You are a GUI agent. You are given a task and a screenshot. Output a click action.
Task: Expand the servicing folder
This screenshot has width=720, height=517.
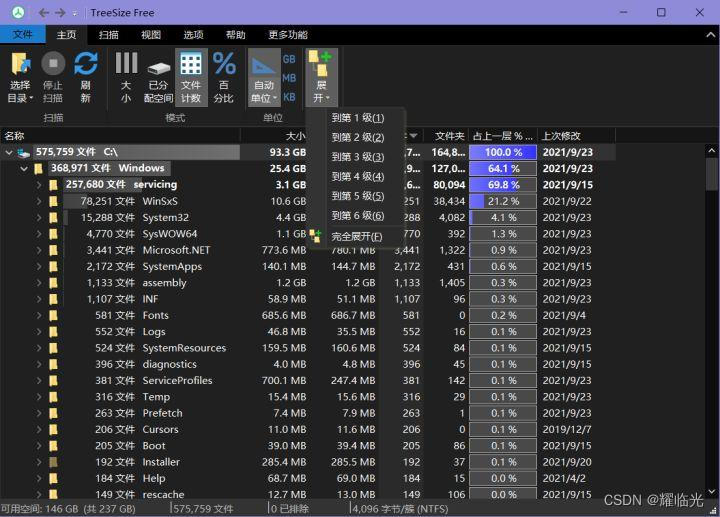[39, 185]
